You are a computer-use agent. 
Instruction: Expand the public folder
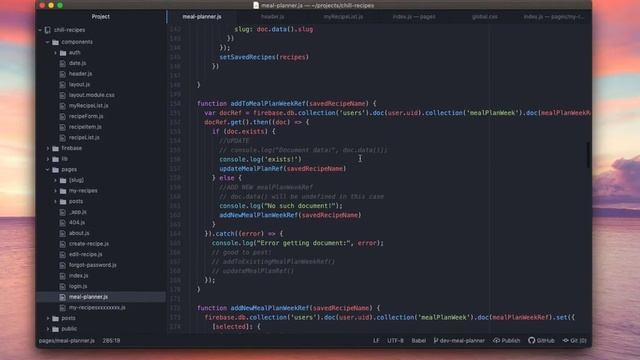point(48,329)
